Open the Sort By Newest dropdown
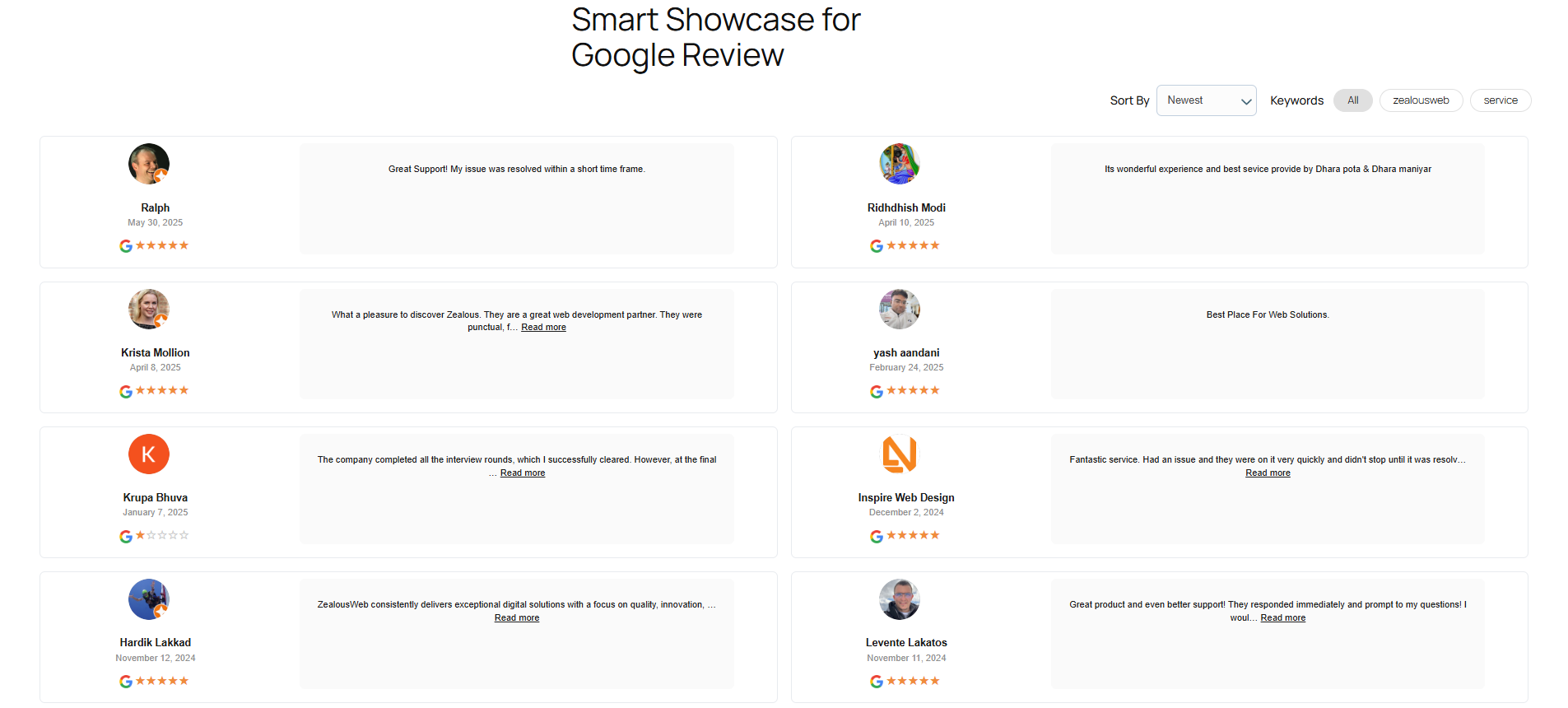The height and width of the screenshot is (708, 1568). point(1206,100)
